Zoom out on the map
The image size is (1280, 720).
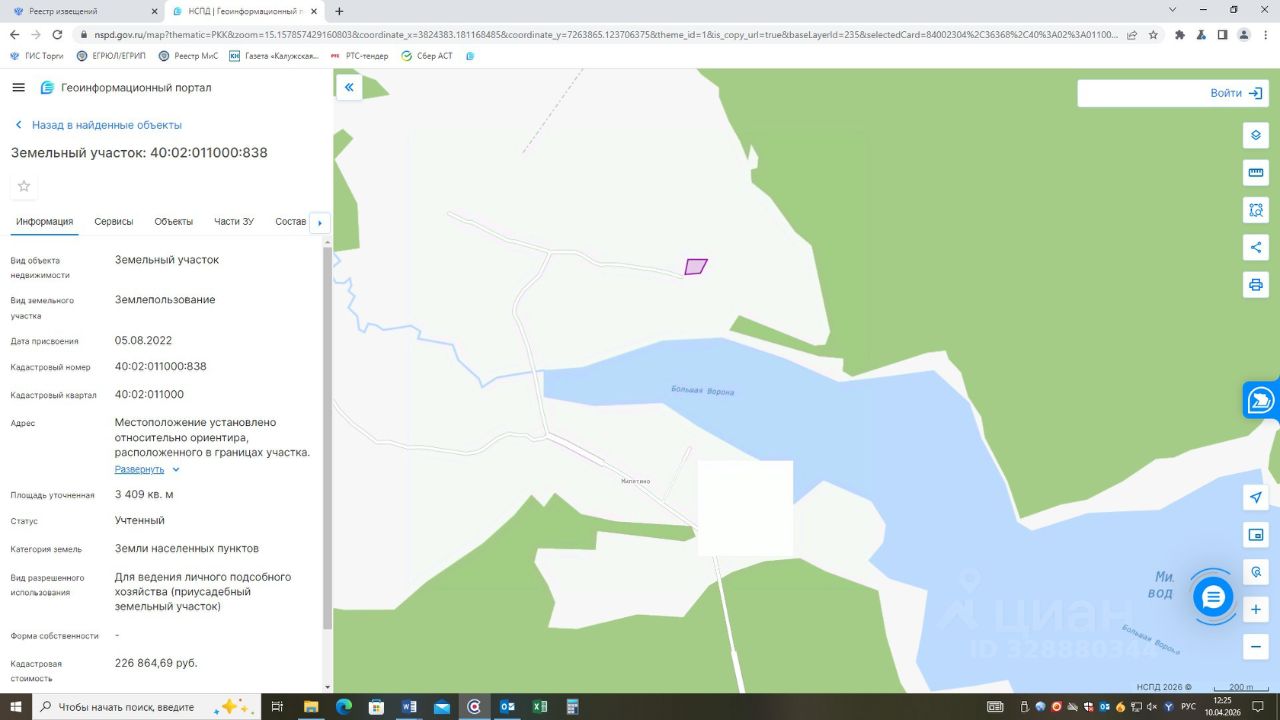point(1256,647)
